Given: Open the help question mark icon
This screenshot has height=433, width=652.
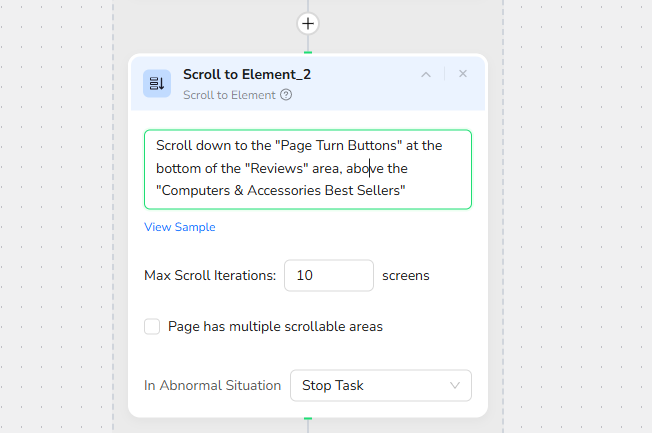Looking at the screenshot, I should [x=286, y=95].
